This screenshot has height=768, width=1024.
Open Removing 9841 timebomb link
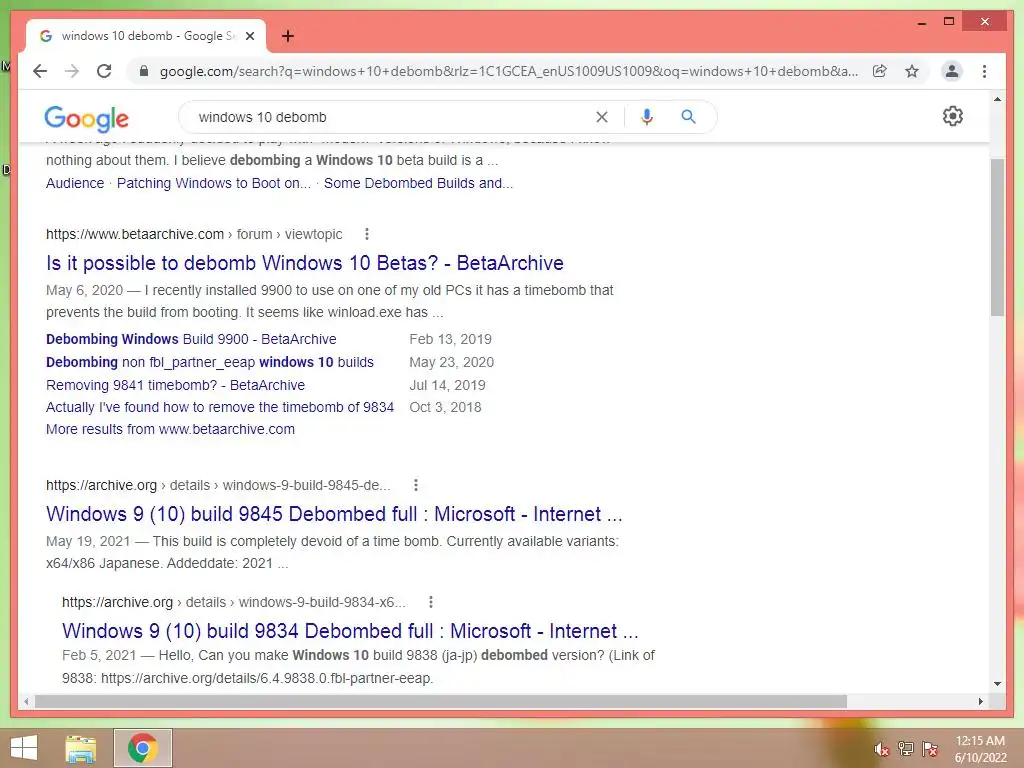pos(175,385)
